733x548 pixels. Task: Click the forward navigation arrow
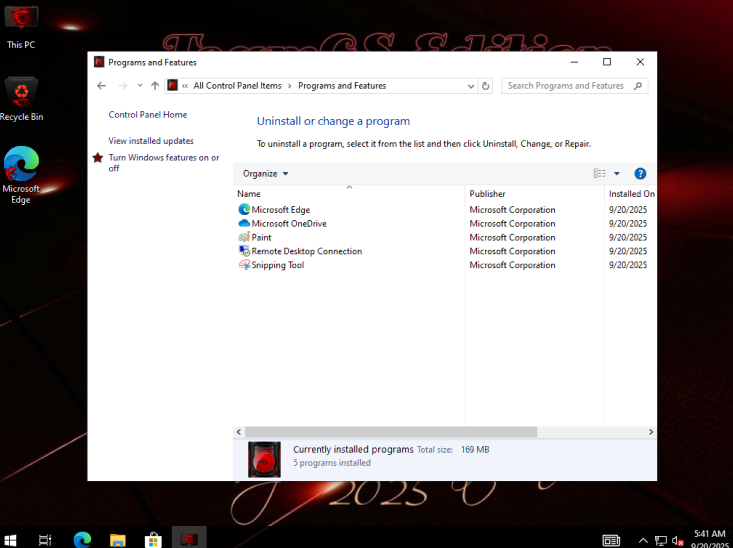[122, 86]
